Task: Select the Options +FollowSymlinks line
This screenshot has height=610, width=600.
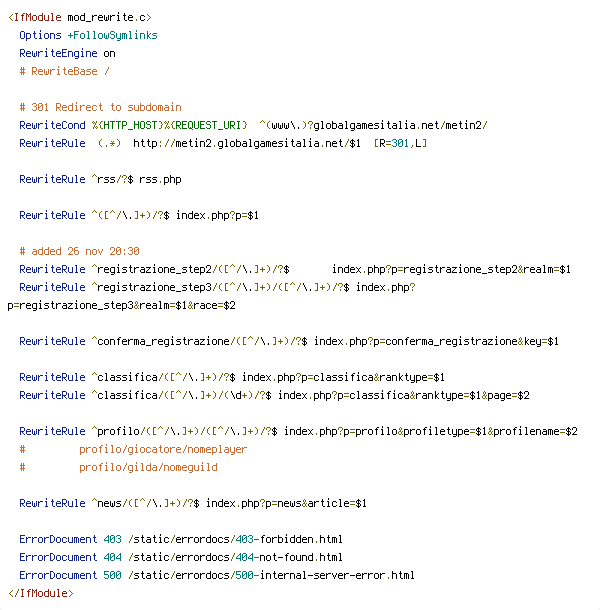Action: [88, 35]
